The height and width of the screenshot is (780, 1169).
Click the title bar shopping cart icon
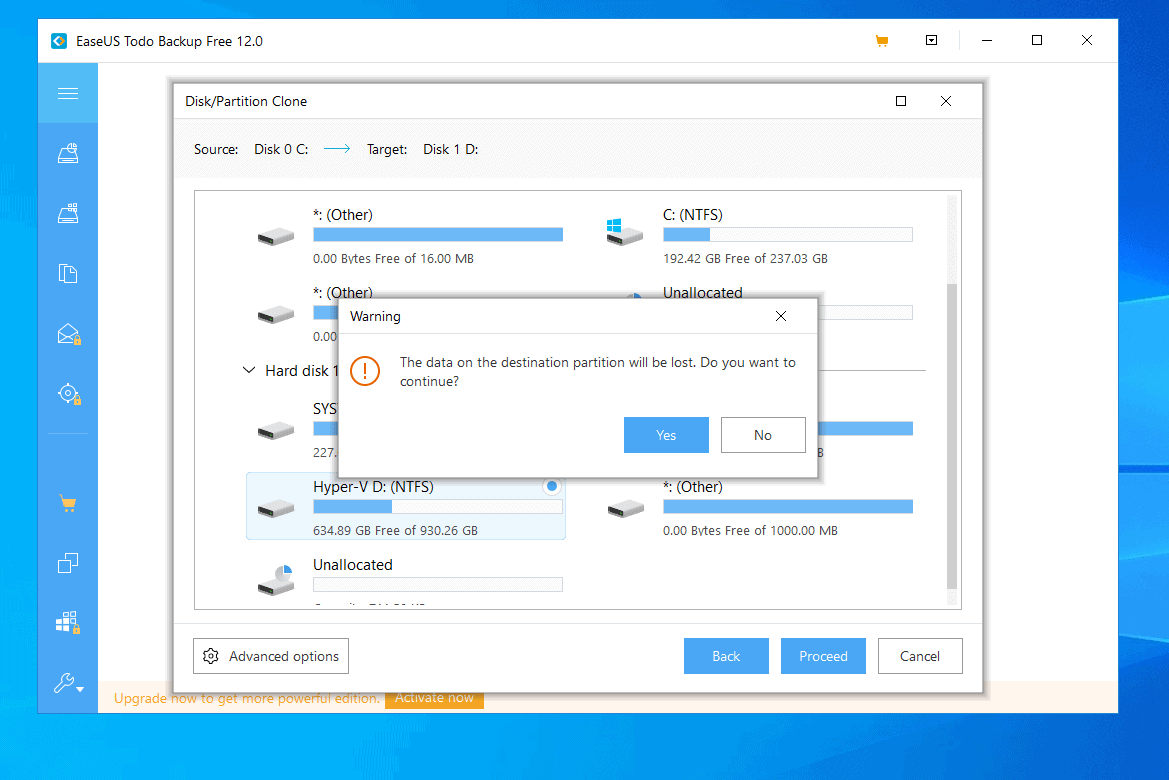point(882,41)
